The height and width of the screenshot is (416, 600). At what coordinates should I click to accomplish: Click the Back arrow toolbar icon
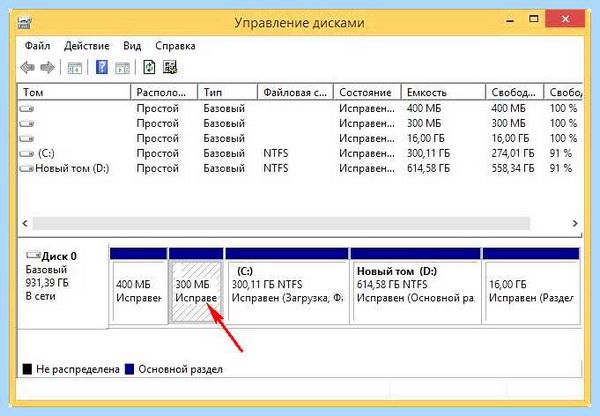coord(28,68)
